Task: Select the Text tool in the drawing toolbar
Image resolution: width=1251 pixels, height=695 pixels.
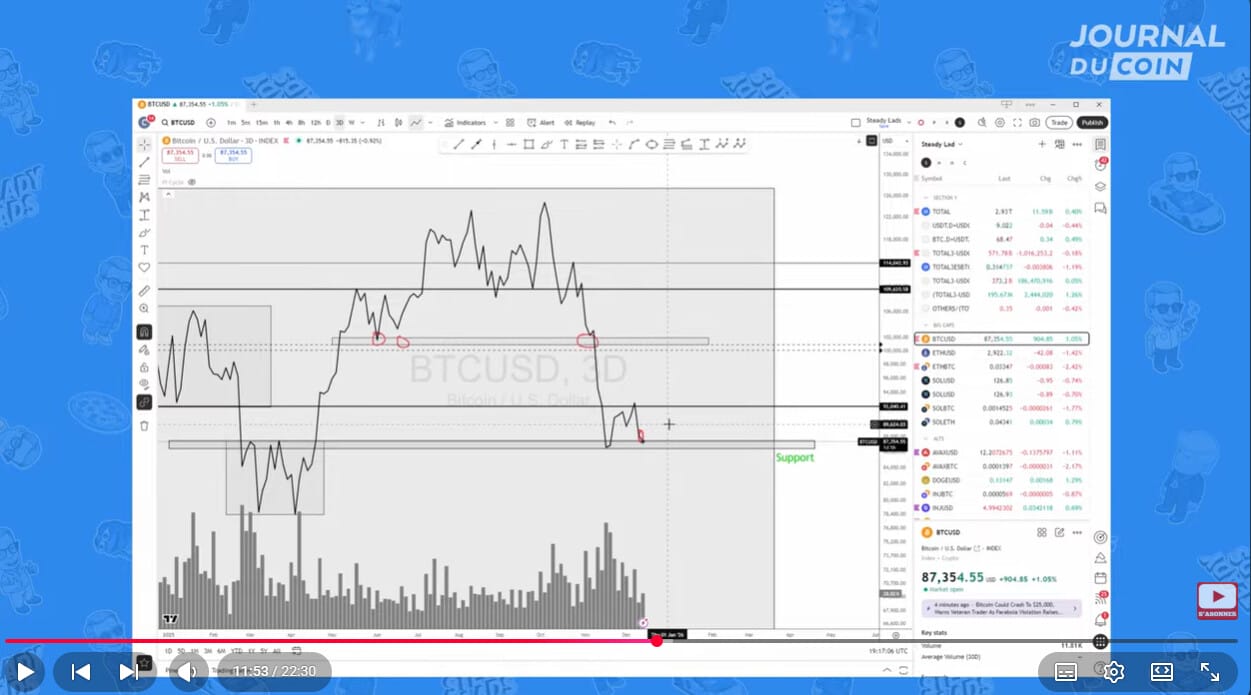Action: 563,144
